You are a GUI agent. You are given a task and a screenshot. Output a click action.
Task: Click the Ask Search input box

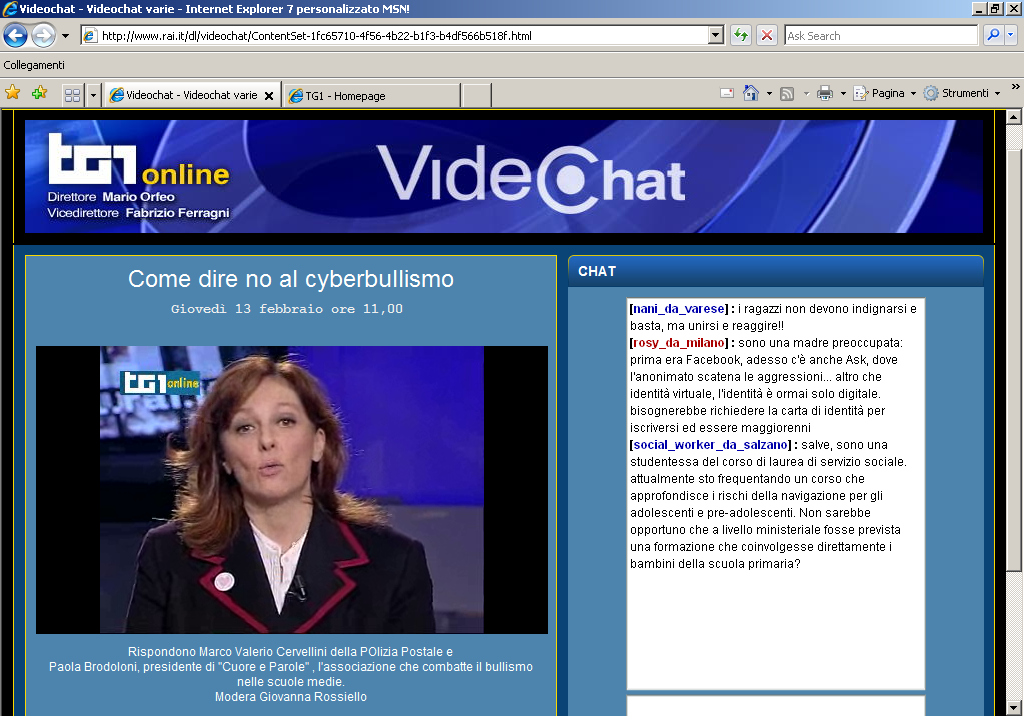880,36
